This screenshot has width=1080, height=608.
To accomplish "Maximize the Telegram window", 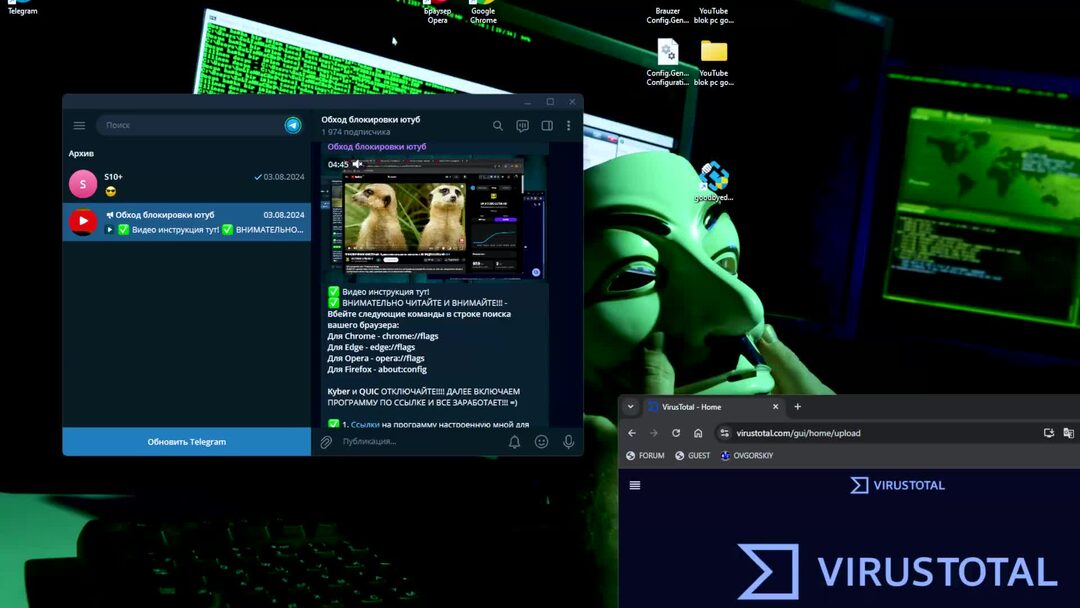I will (550, 102).
